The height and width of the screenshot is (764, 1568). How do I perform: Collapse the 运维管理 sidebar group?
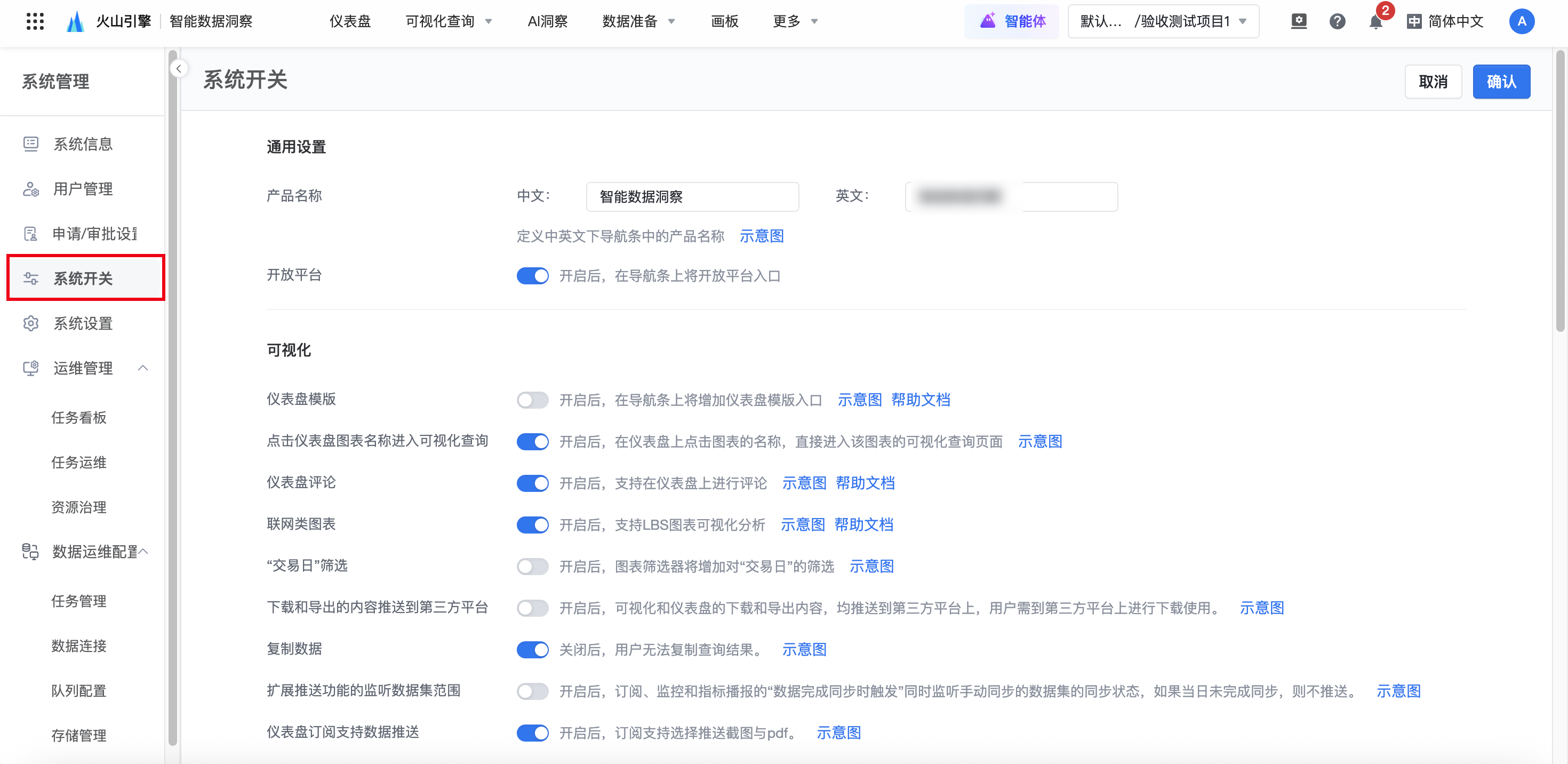point(143,368)
